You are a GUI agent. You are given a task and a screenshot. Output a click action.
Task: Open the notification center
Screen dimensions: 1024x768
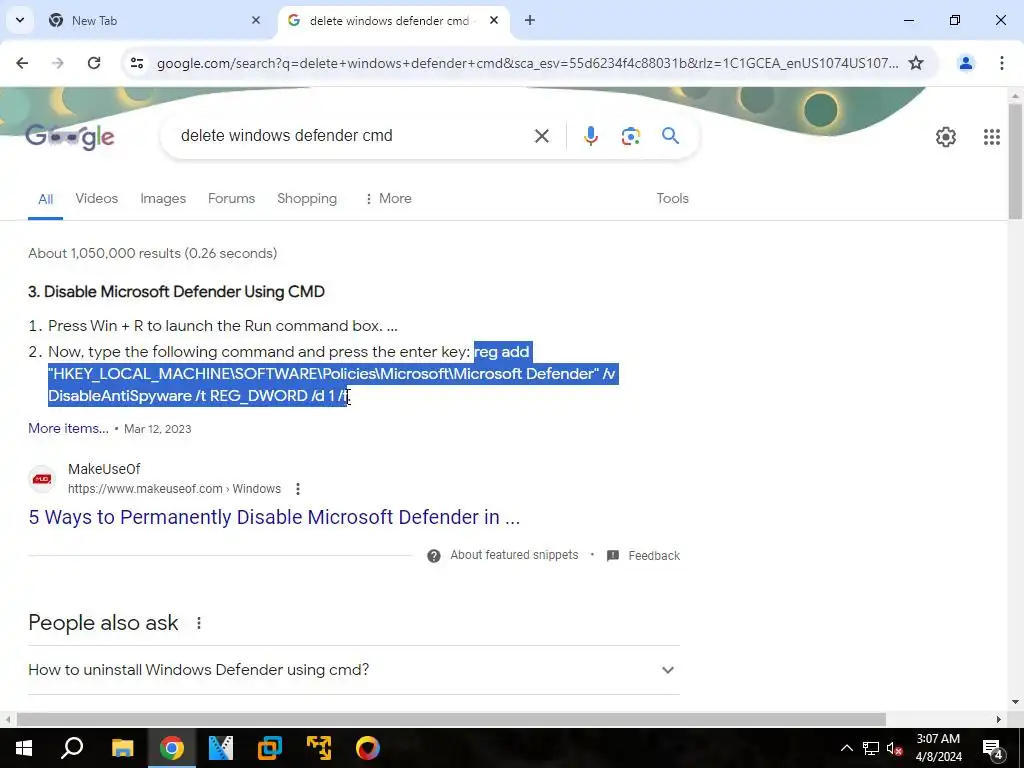point(993,748)
